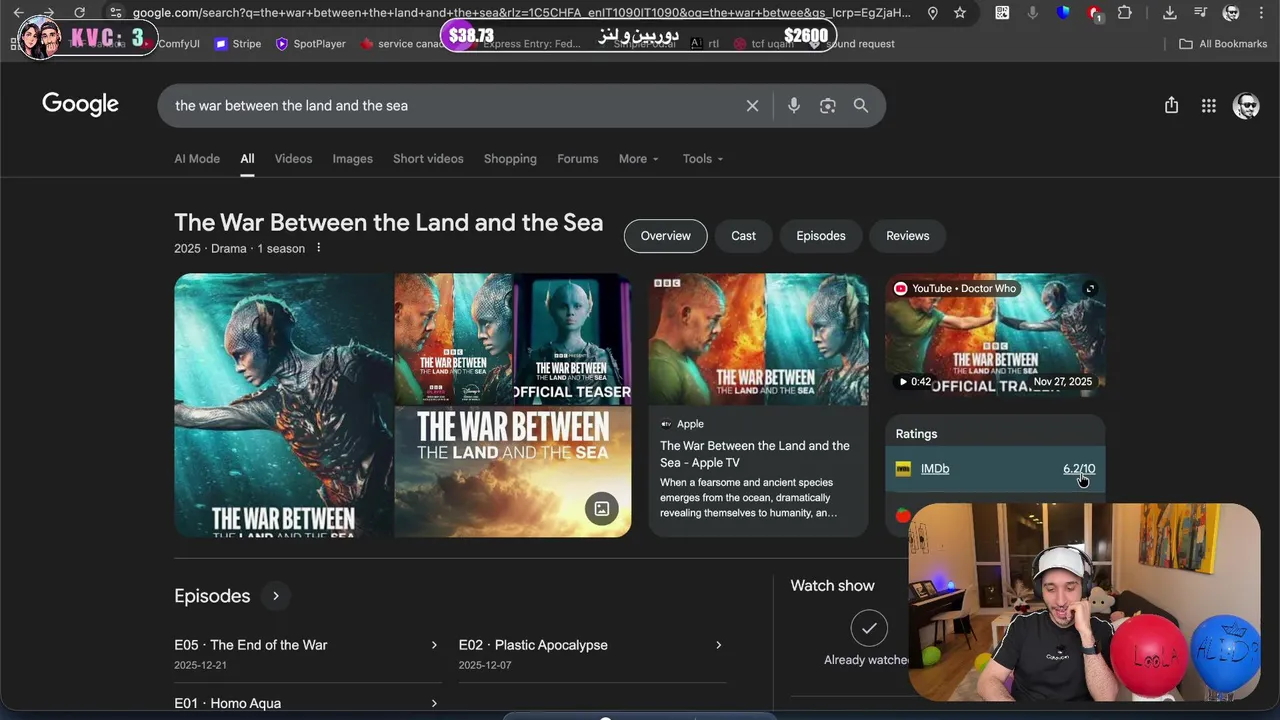Switch to the Forums tab

(x=578, y=159)
